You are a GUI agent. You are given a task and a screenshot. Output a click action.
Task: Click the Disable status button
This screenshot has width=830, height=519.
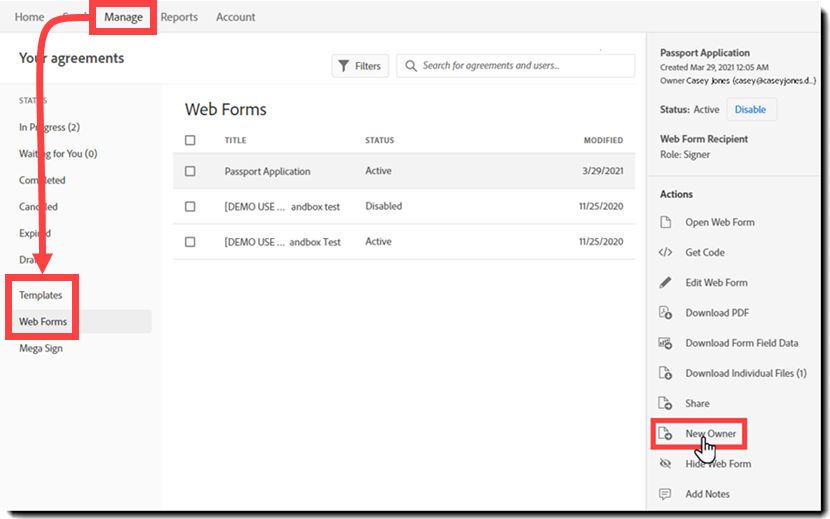point(751,110)
